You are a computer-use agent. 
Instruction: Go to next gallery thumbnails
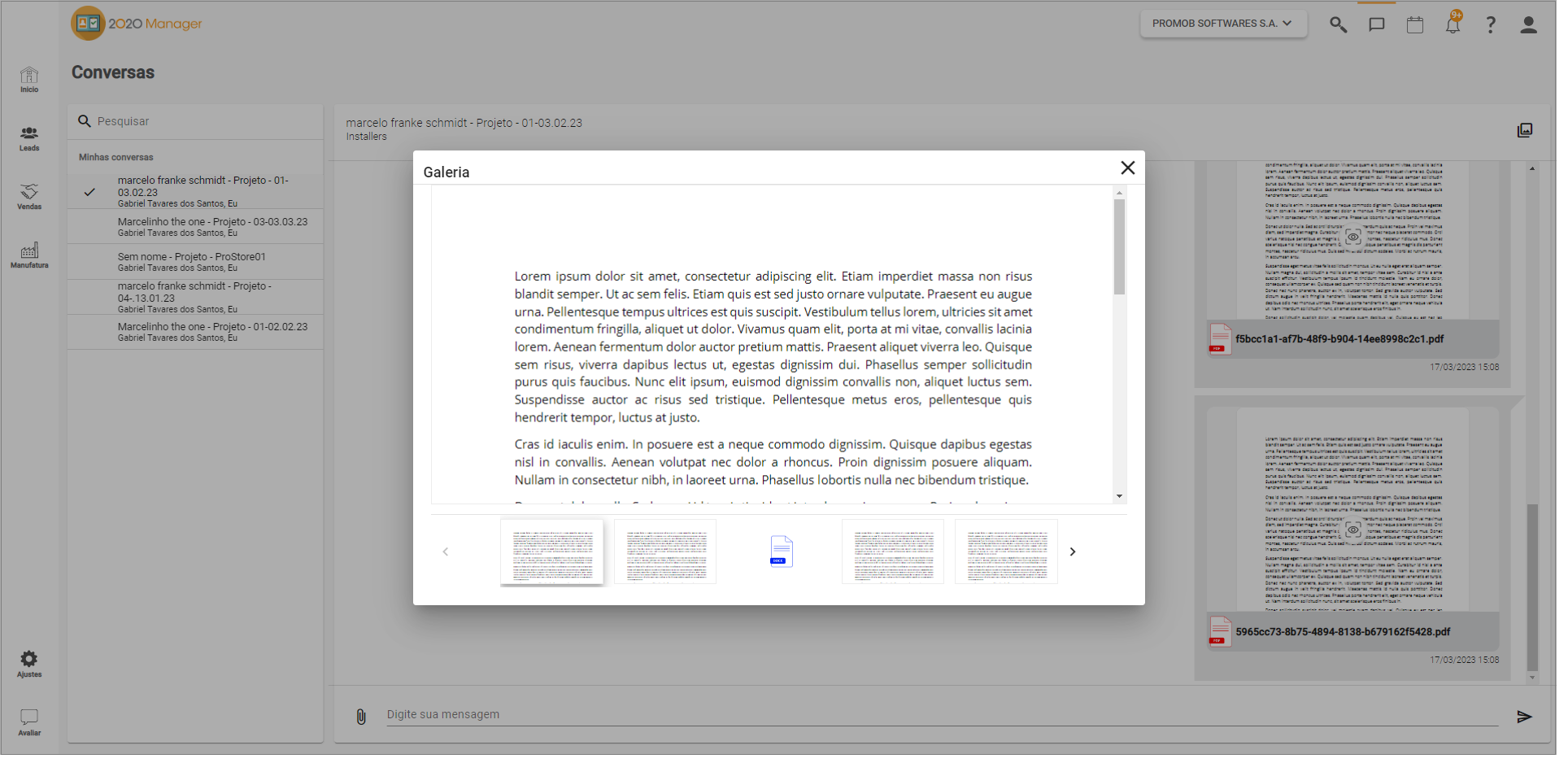(x=1073, y=552)
